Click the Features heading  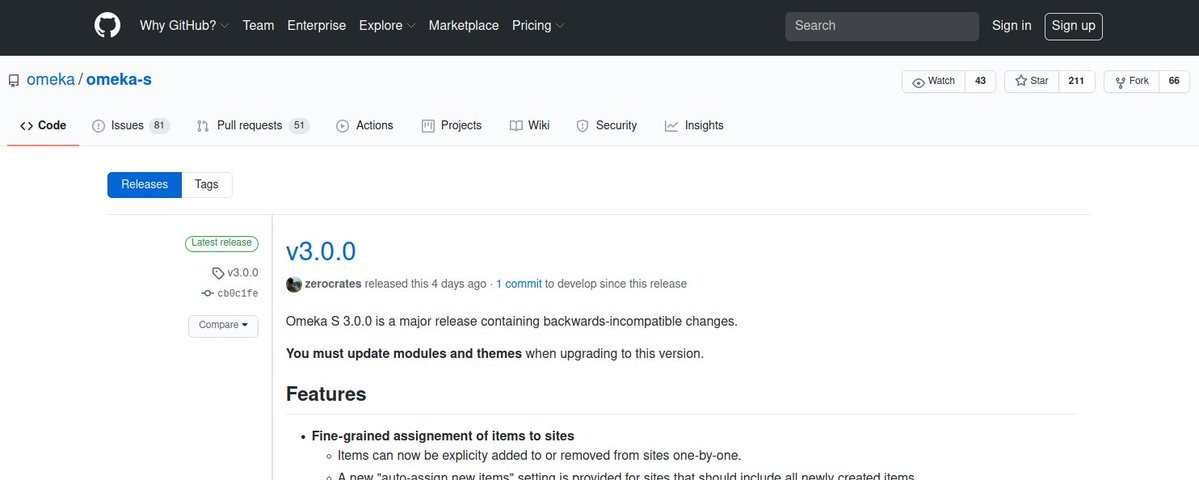(327, 394)
